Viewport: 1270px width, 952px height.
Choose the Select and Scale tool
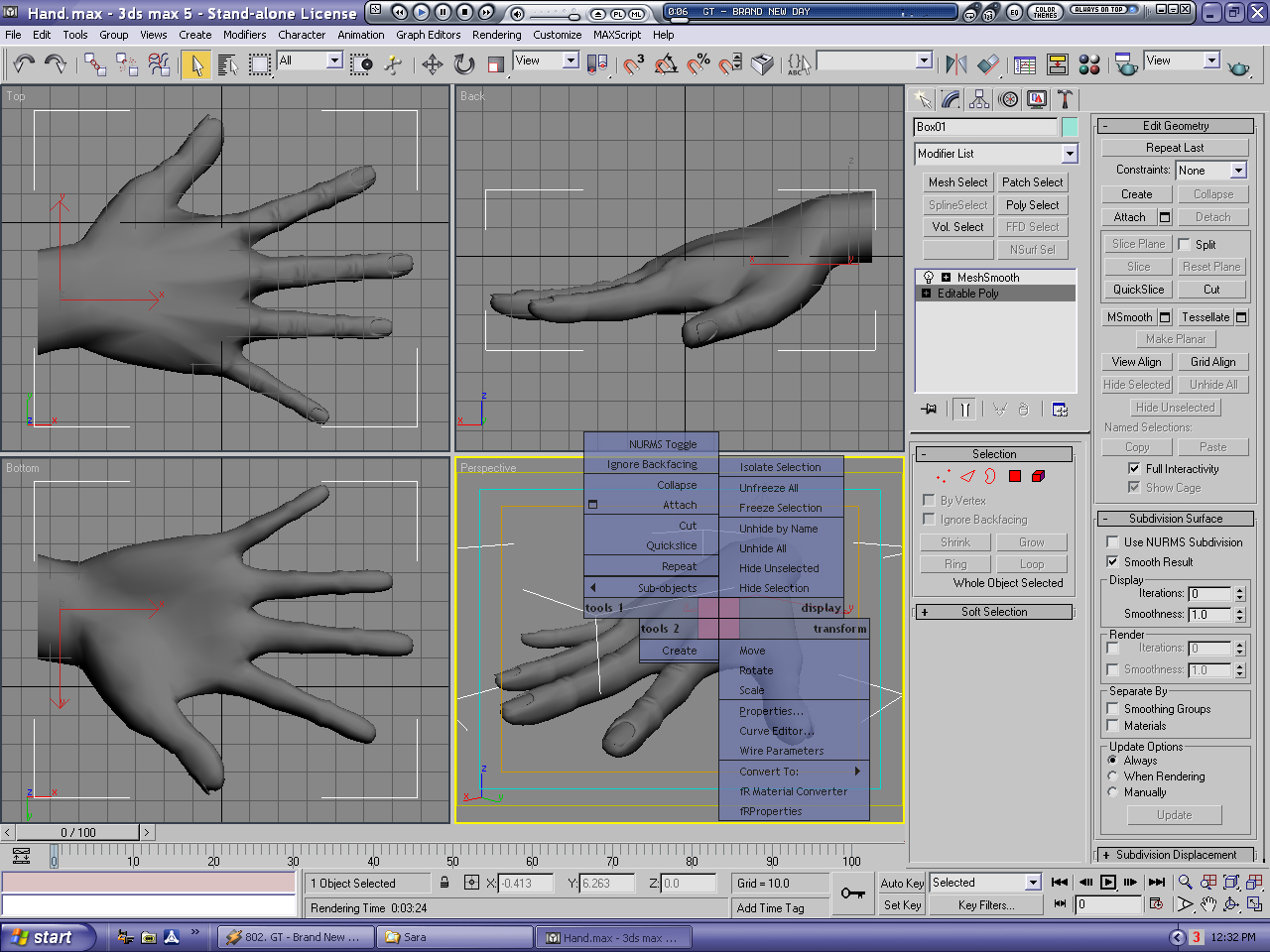pyautogui.click(x=496, y=64)
